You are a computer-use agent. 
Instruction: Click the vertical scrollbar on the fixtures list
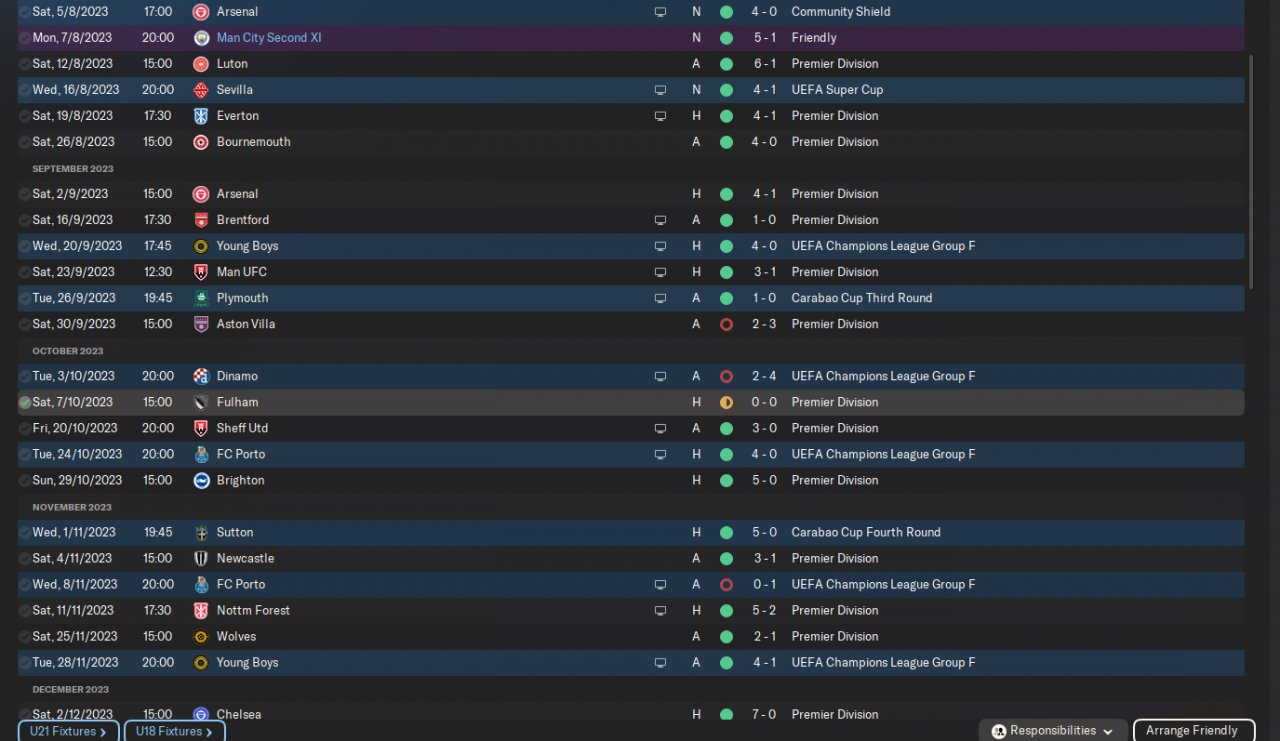(x=1251, y=170)
